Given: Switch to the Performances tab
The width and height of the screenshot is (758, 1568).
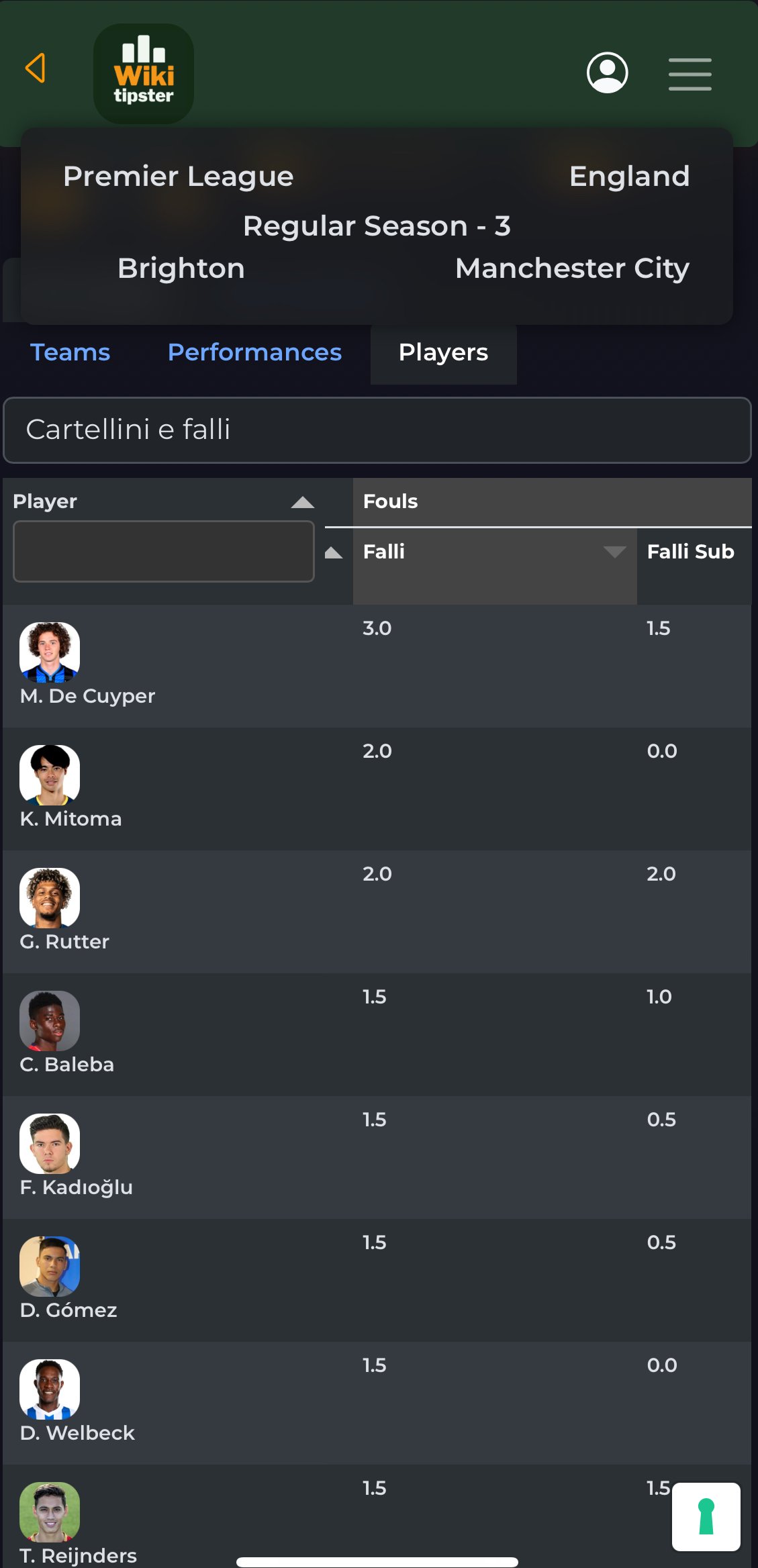Looking at the screenshot, I should 254,352.
